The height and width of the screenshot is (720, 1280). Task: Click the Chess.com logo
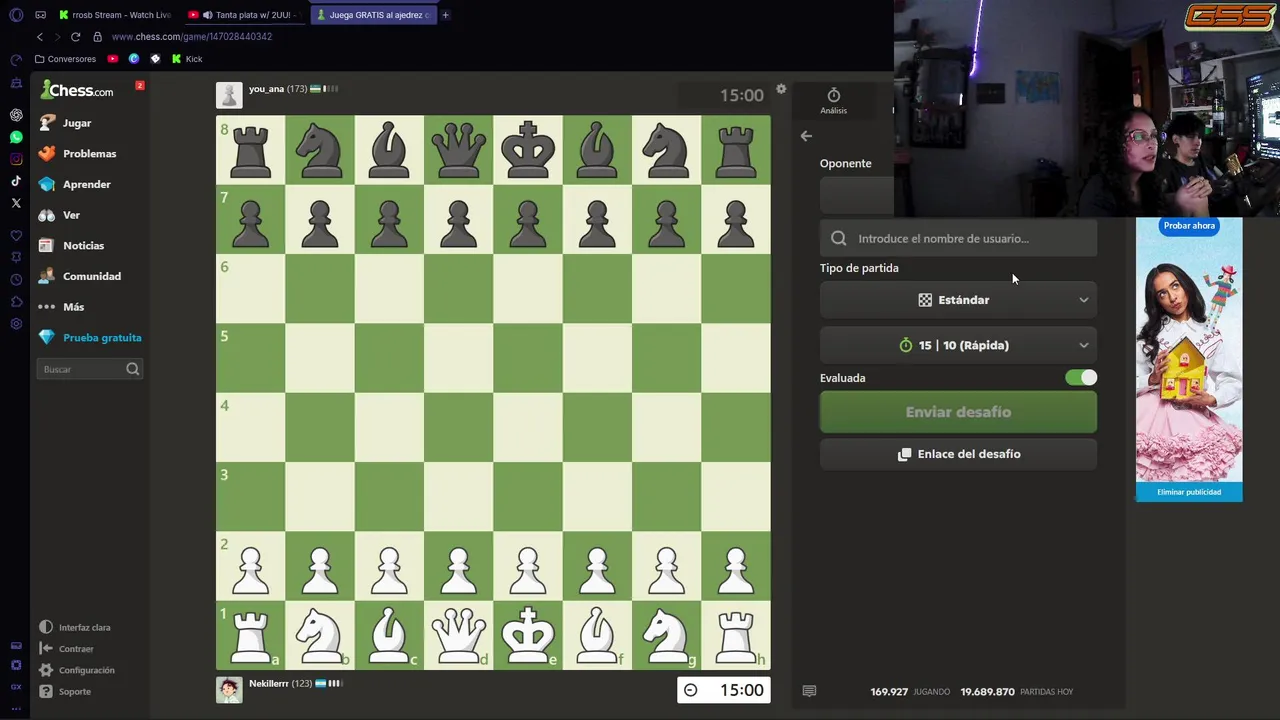coord(77,90)
